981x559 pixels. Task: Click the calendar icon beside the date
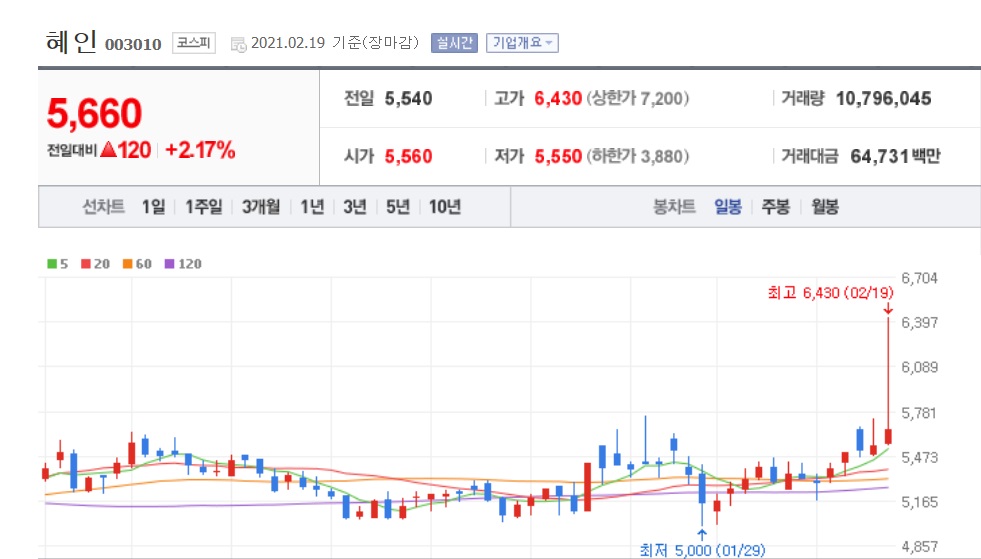tap(238, 44)
